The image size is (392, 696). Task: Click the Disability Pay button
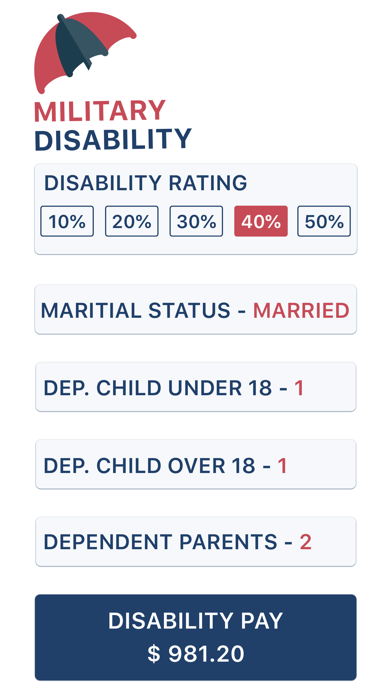(196, 637)
